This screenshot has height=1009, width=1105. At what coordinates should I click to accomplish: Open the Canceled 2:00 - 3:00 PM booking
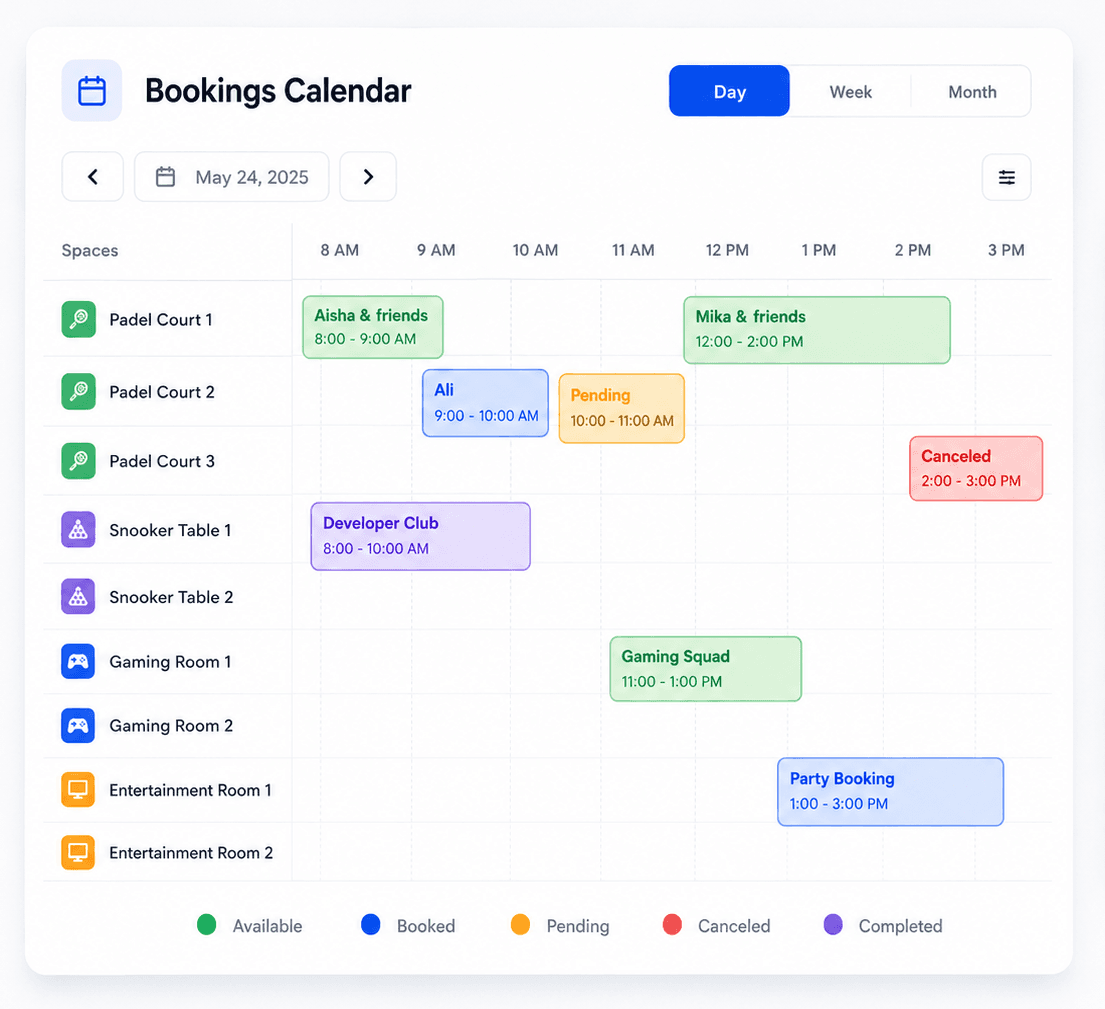(x=976, y=469)
